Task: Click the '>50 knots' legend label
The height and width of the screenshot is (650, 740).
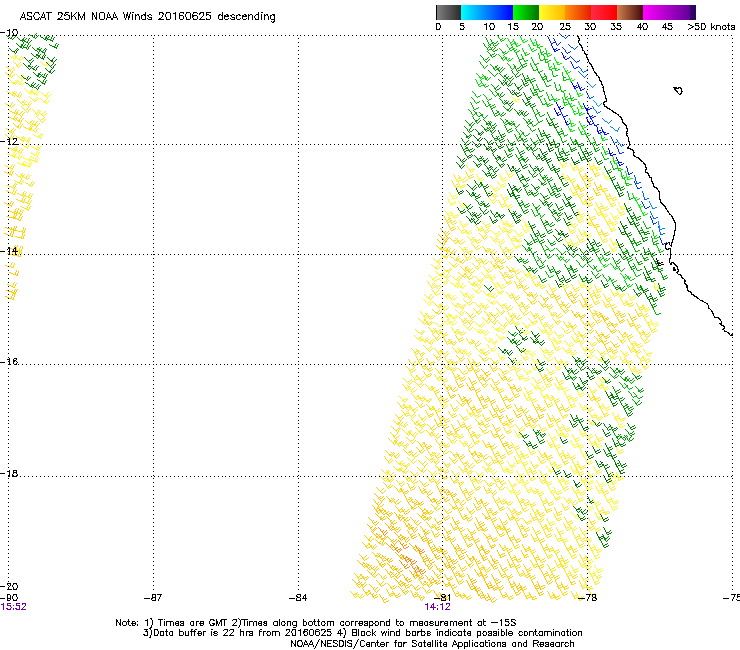Action: (711, 27)
